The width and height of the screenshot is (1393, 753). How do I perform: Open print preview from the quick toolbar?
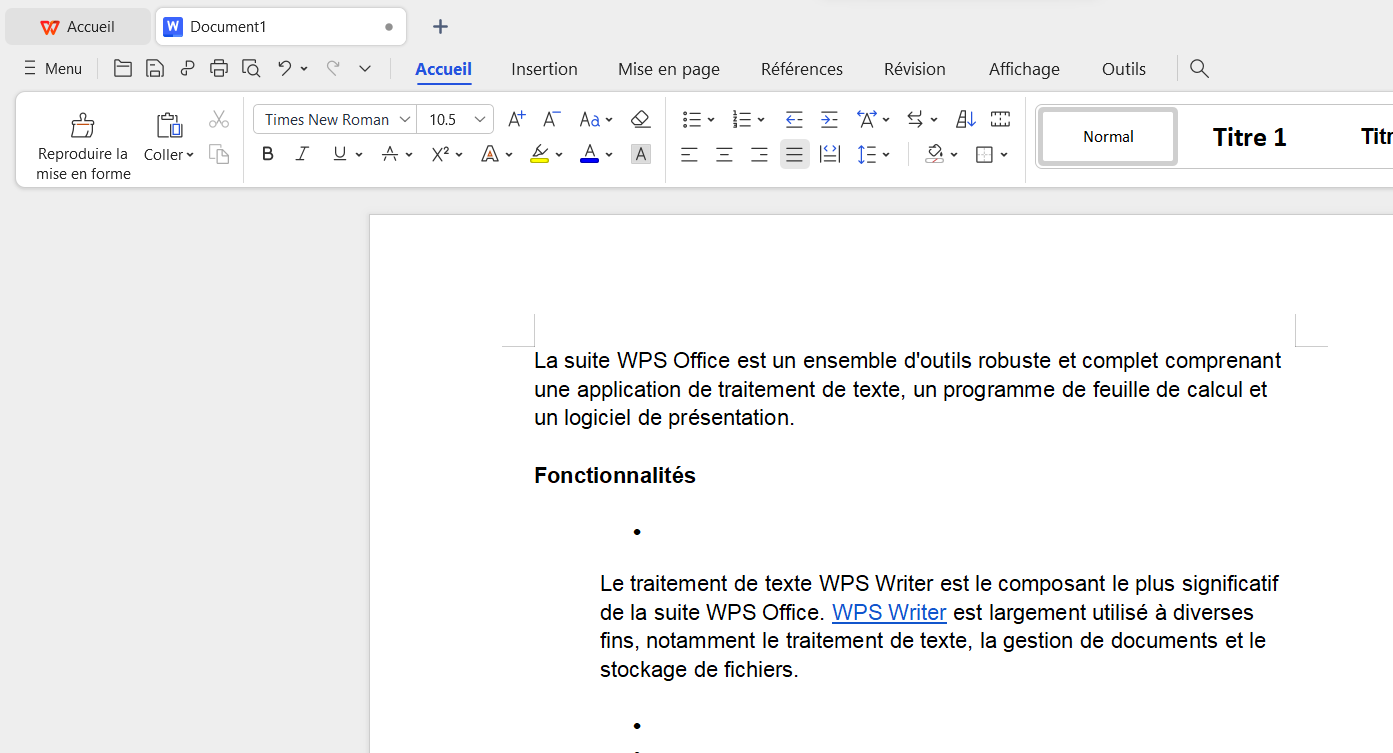[x=251, y=68]
